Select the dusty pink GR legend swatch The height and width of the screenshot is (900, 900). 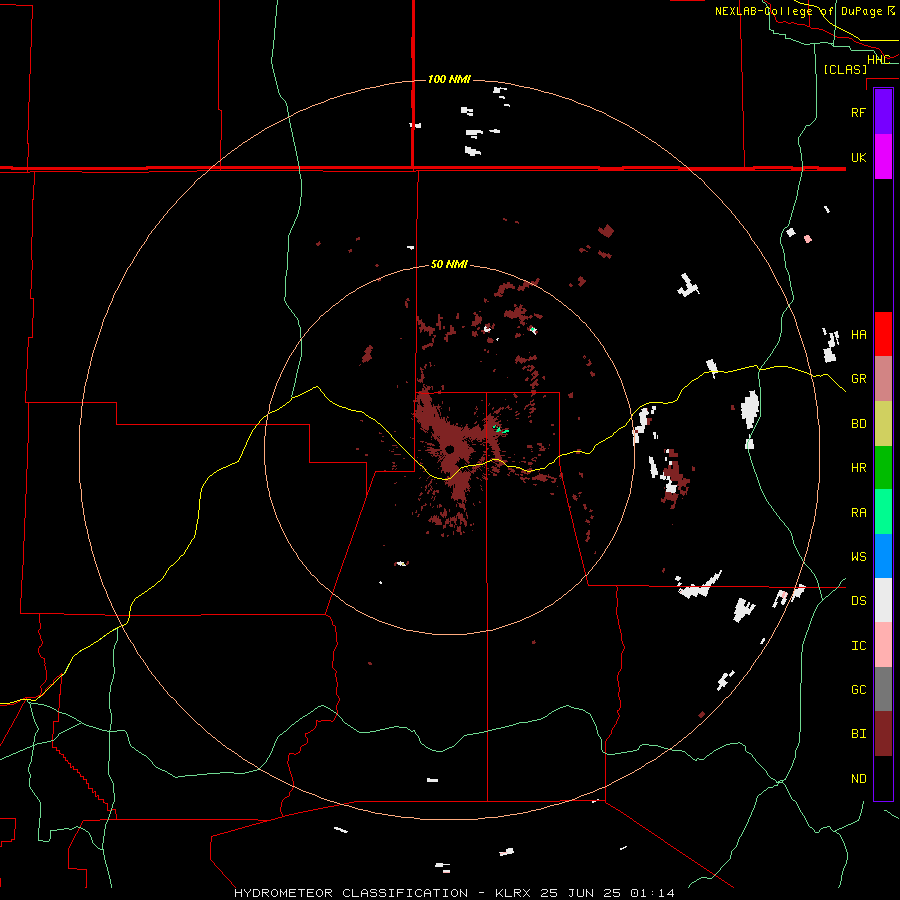tap(883, 379)
